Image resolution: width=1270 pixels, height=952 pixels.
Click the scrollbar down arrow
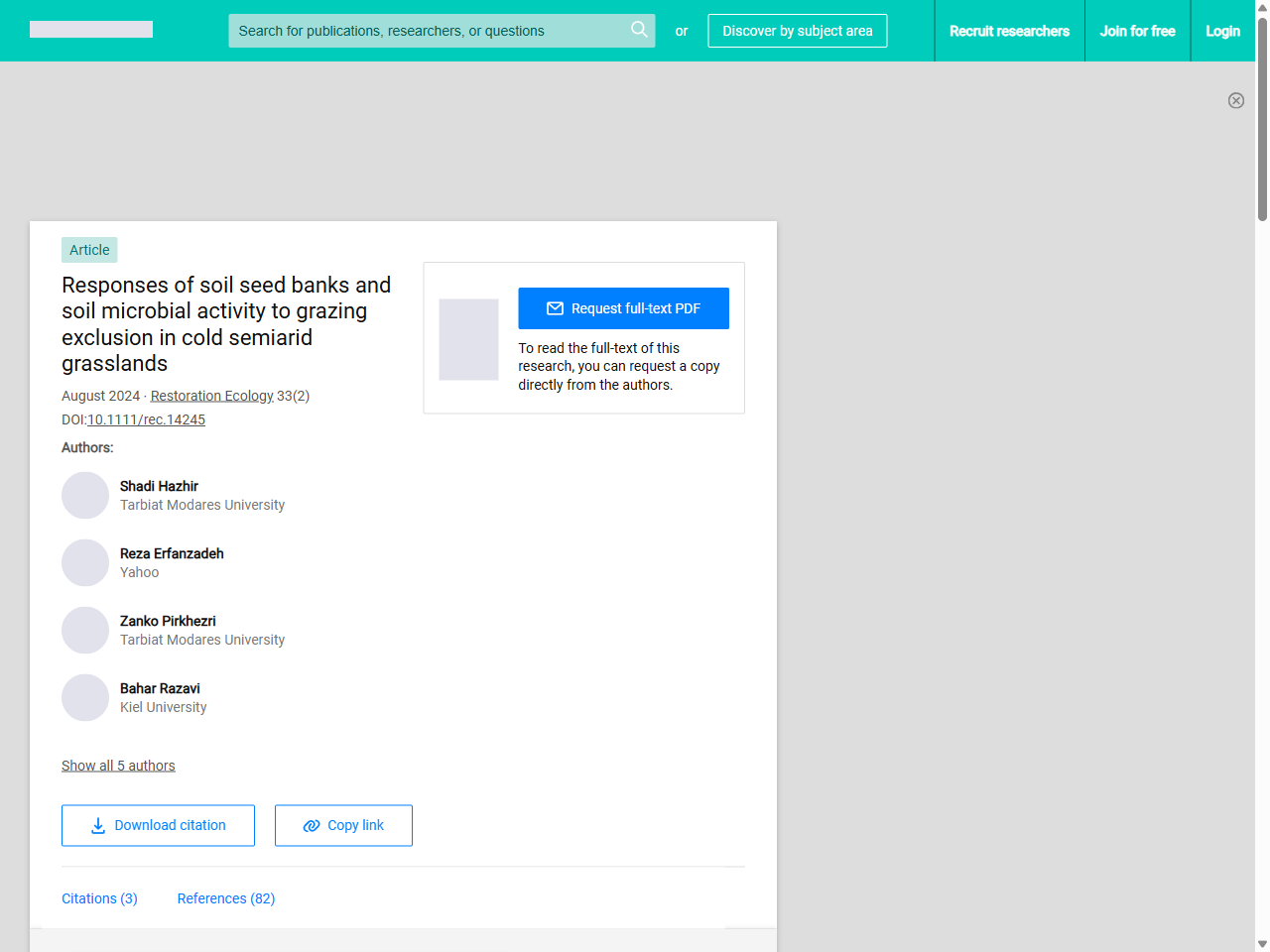[x=1262, y=944]
